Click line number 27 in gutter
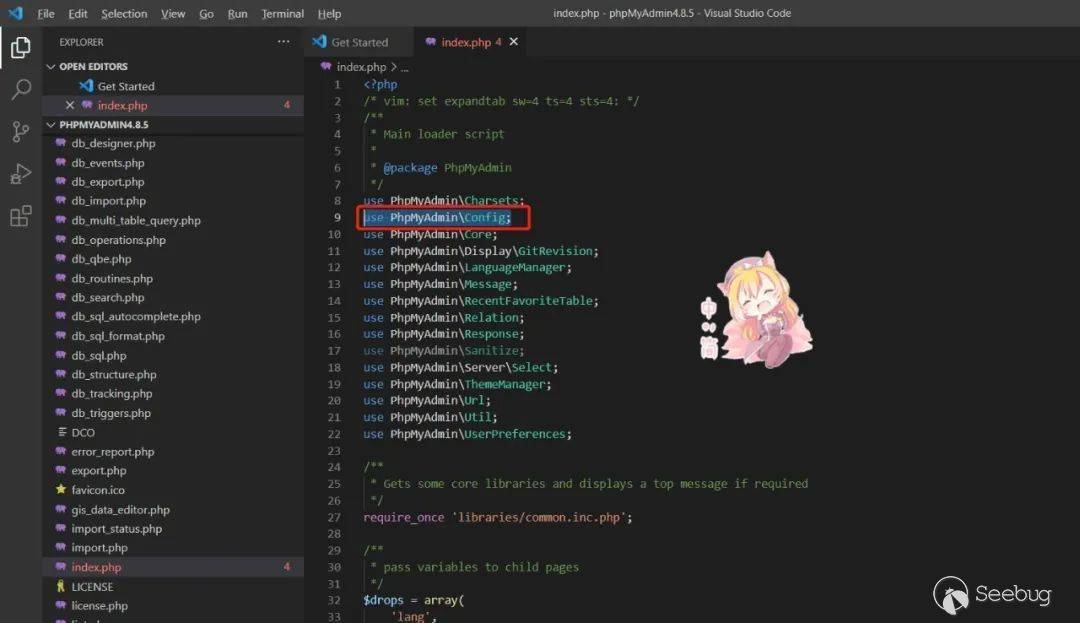1080x623 pixels. click(334, 517)
